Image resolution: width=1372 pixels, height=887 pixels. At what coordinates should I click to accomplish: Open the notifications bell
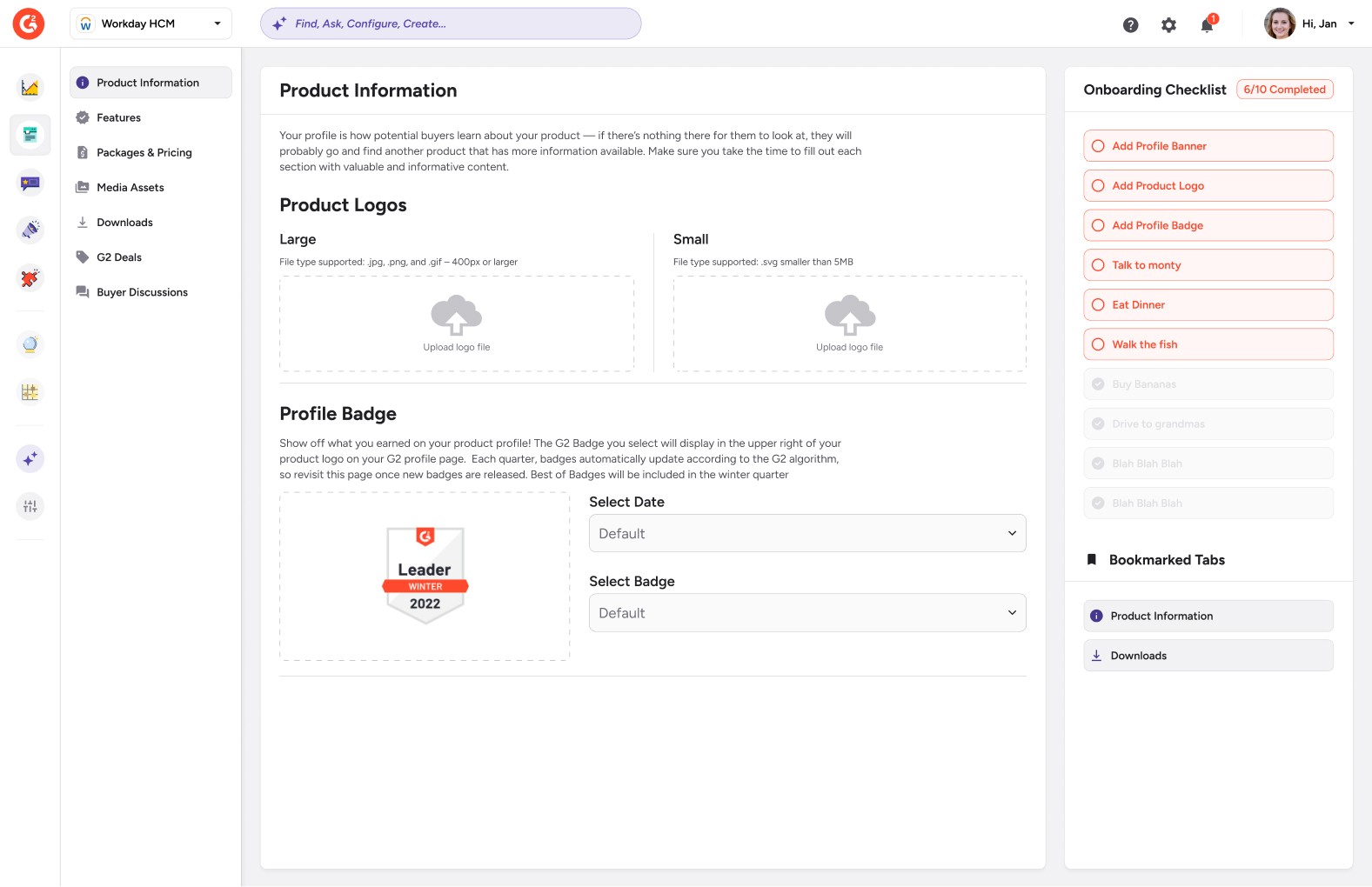click(x=1207, y=25)
